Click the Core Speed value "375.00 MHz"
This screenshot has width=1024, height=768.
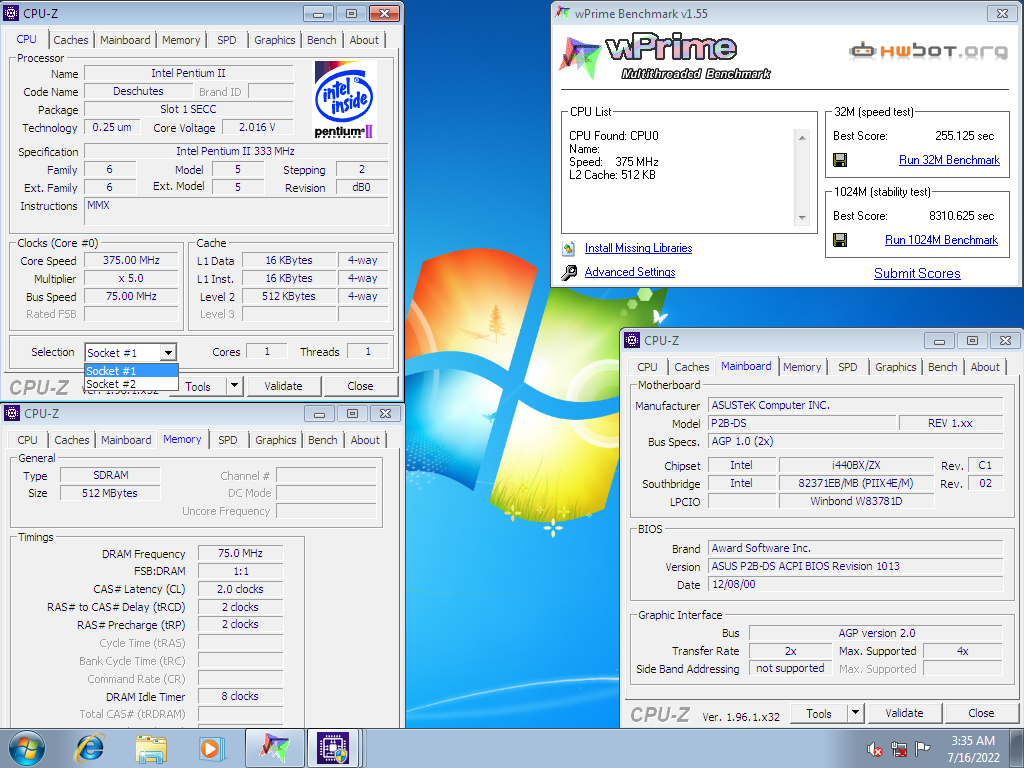(131, 261)
